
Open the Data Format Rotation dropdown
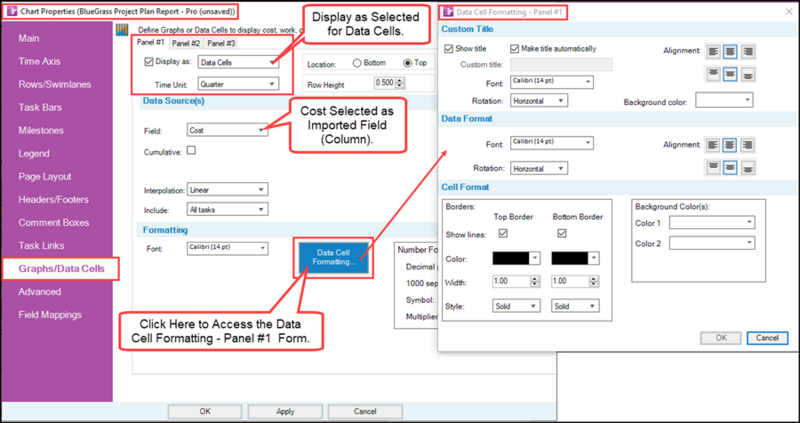[539, 168]
